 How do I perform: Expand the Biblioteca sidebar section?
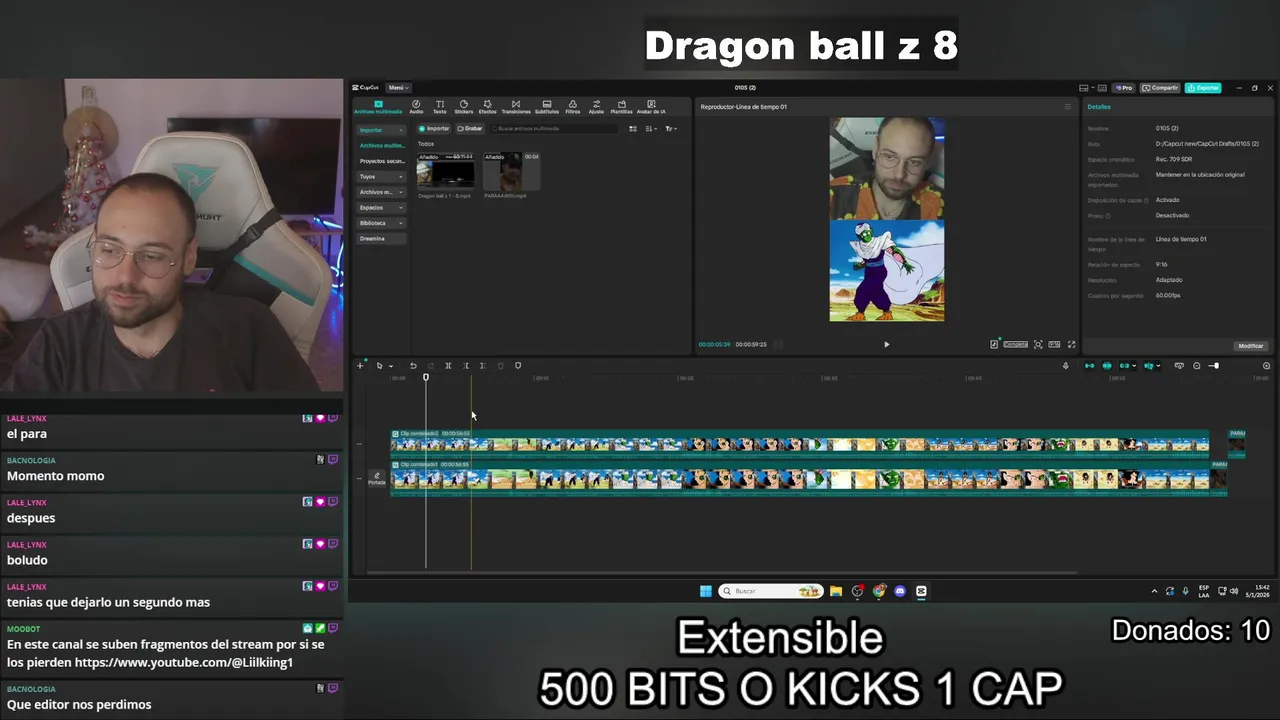[381, 223]
